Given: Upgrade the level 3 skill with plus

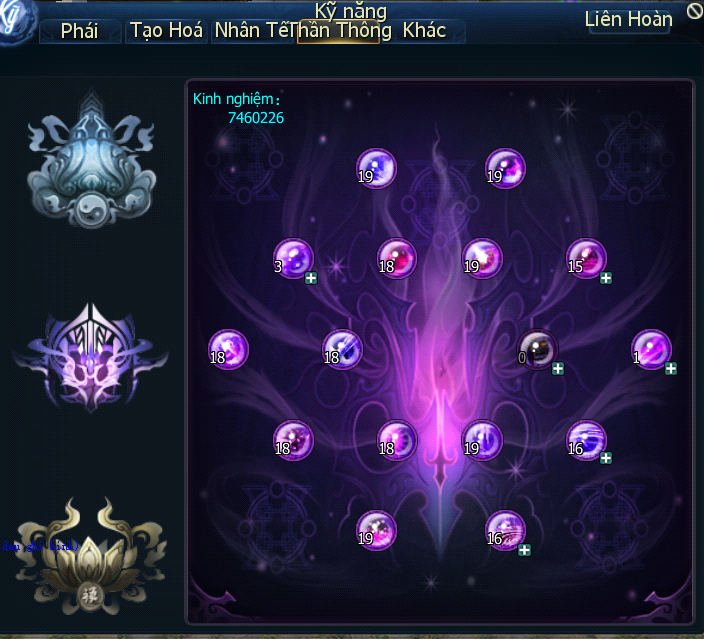Looking at the screenshot, I should 311,278.
